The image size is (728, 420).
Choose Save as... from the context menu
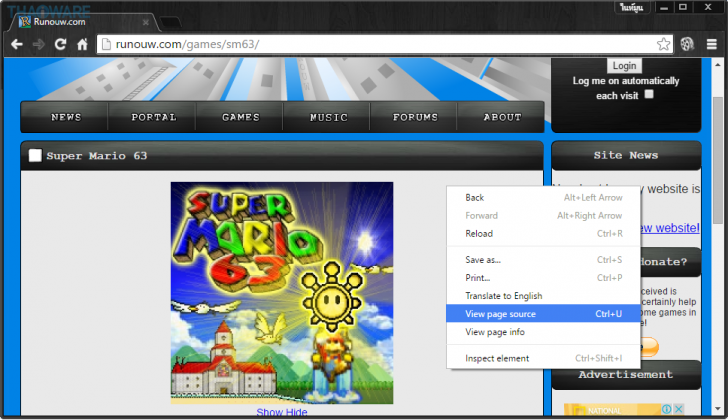tap(543, 259)
